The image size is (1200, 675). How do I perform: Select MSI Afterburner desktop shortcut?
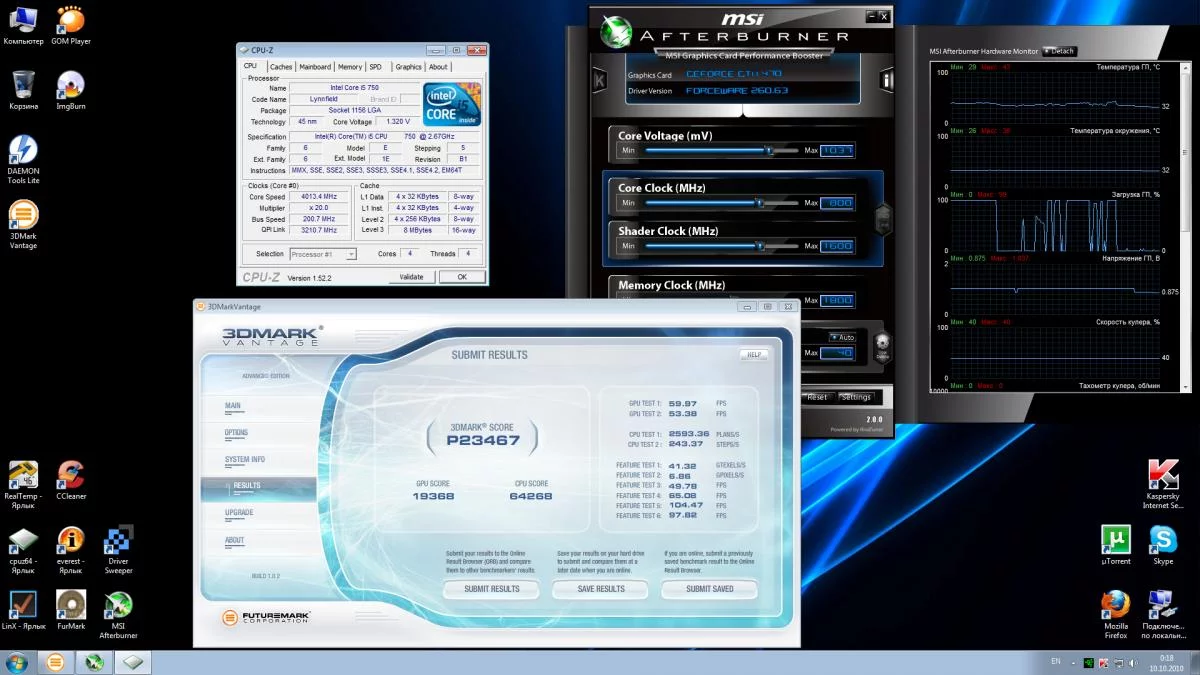tap(119, 616)
